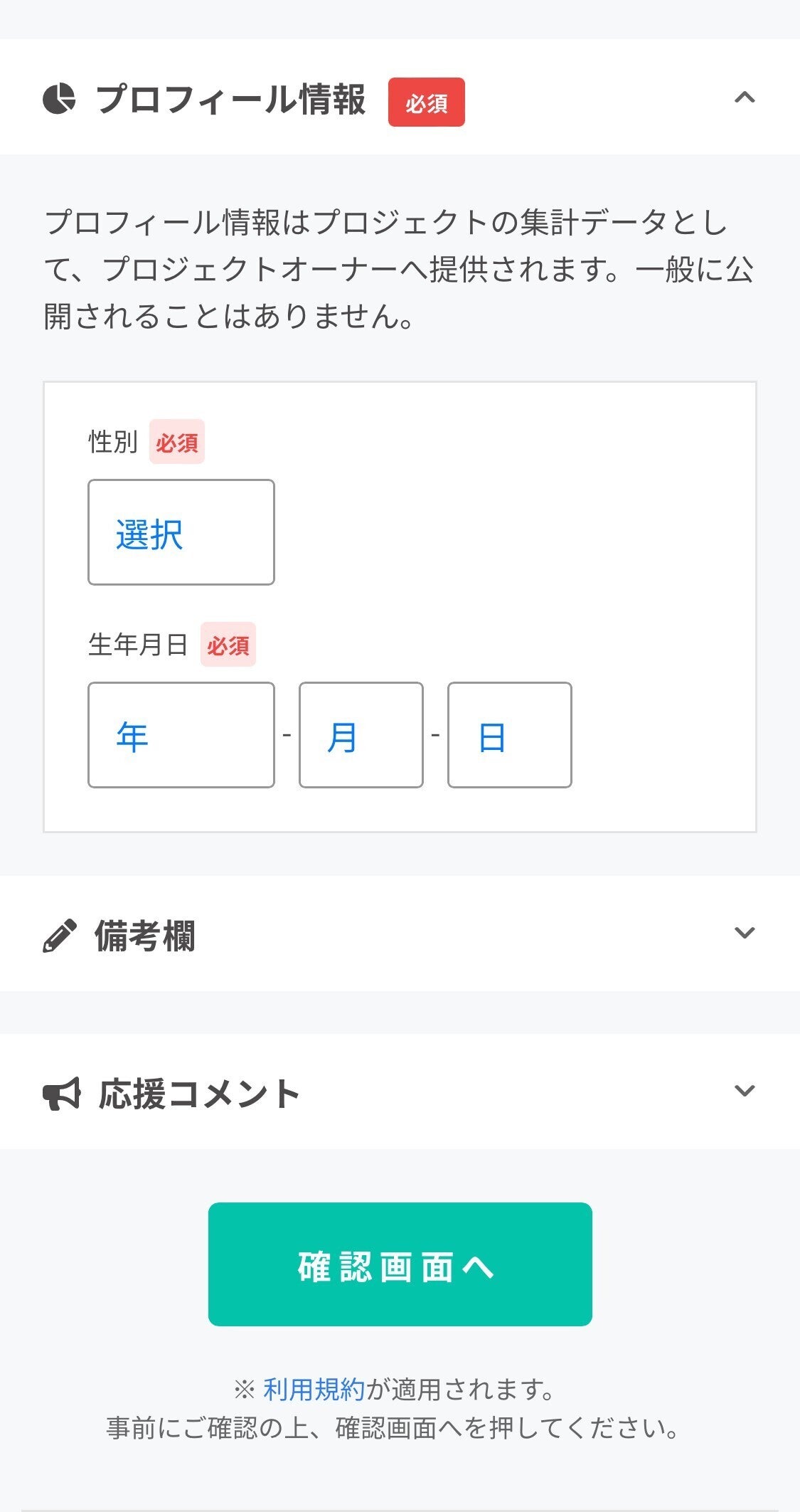This screenshot has width=800, height=1512.
Task: Expand the 備考欄 section chevron
Action: click(744, 933)
